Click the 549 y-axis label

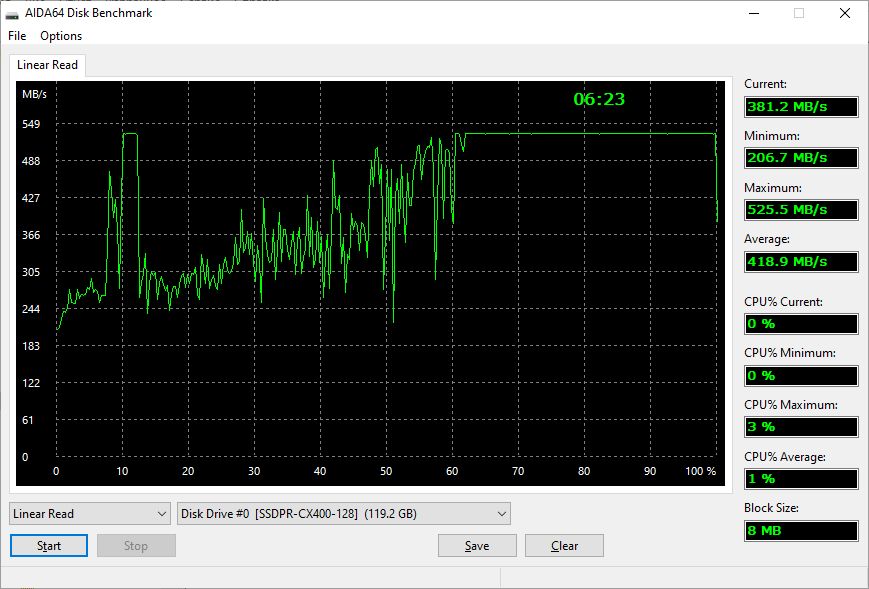tap(31, 124)
